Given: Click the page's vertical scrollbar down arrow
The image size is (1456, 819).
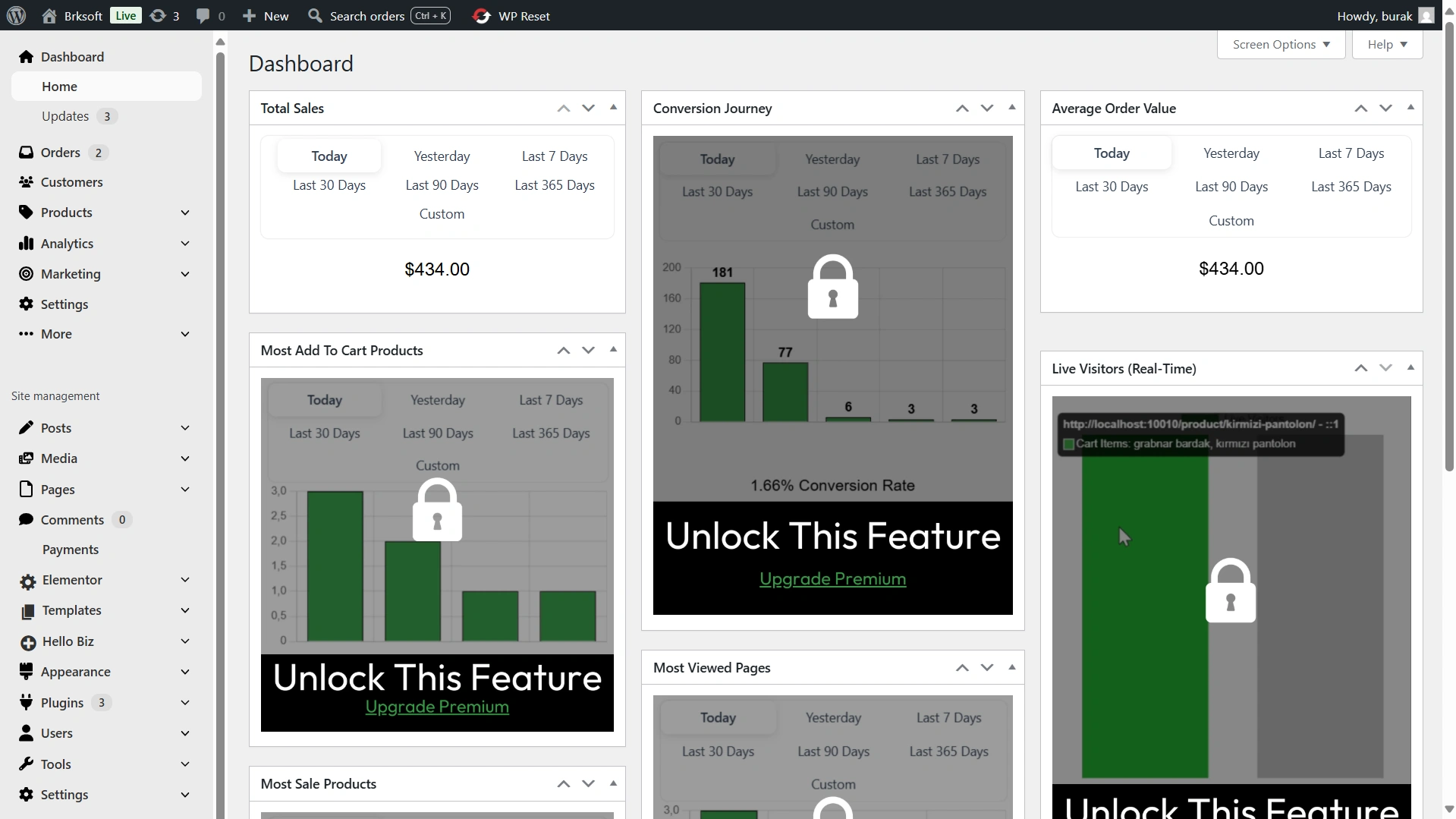Looking at the screenshot, I should pos(1448,809).
